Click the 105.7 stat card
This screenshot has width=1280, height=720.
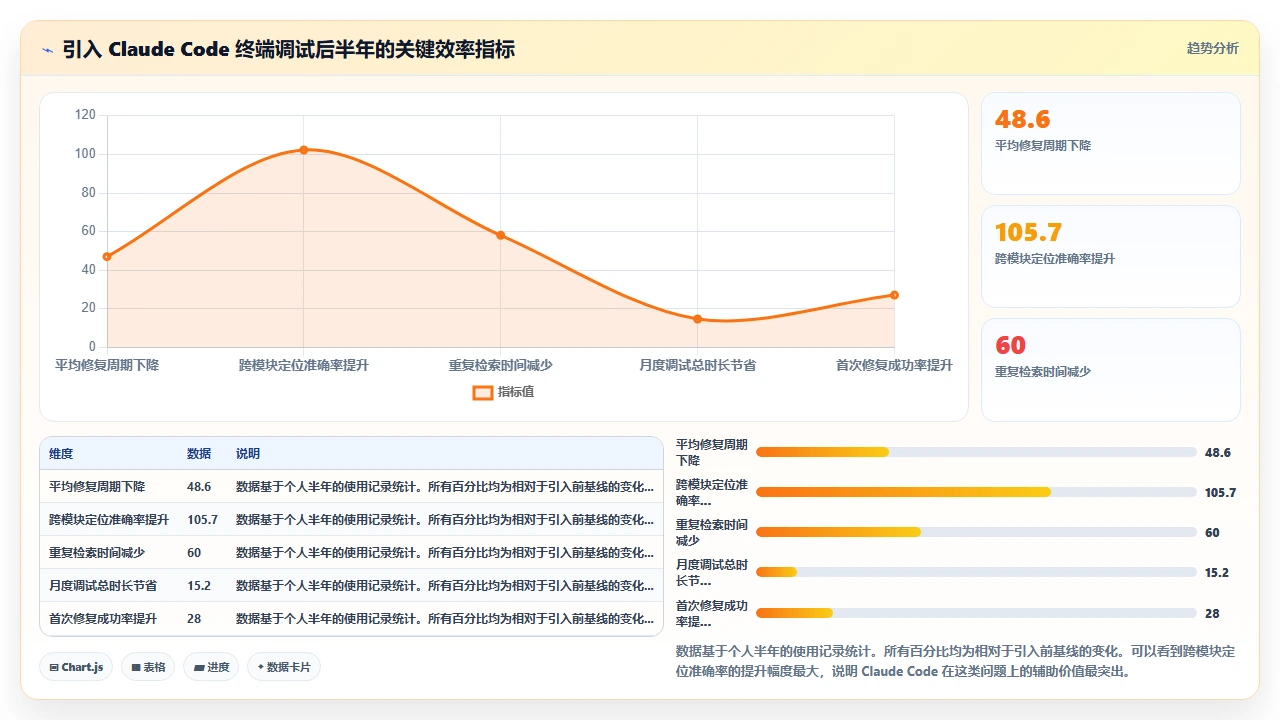1111,257
